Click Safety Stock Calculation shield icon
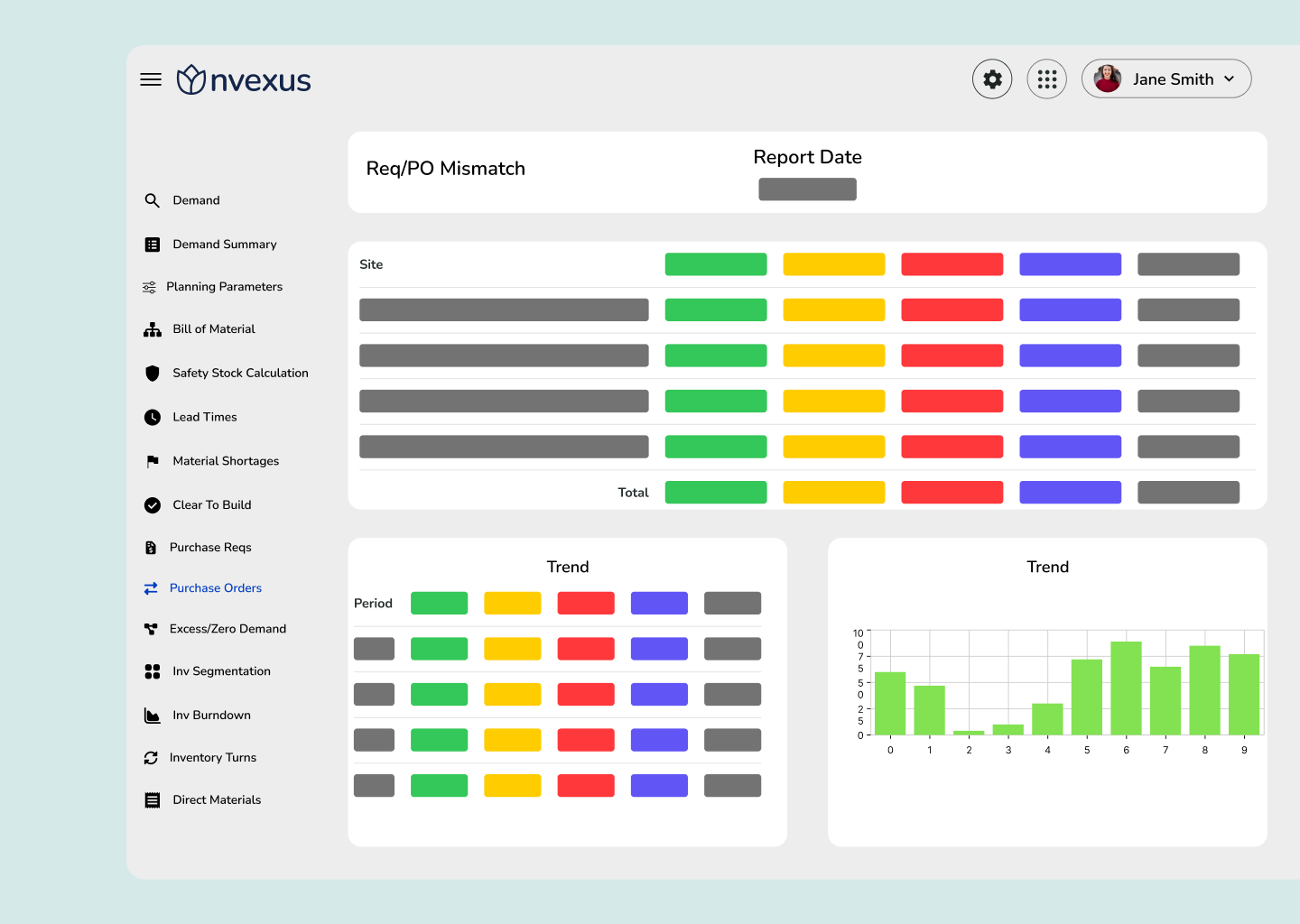The width and height of the screenshot is (1300, 924). 153,373
